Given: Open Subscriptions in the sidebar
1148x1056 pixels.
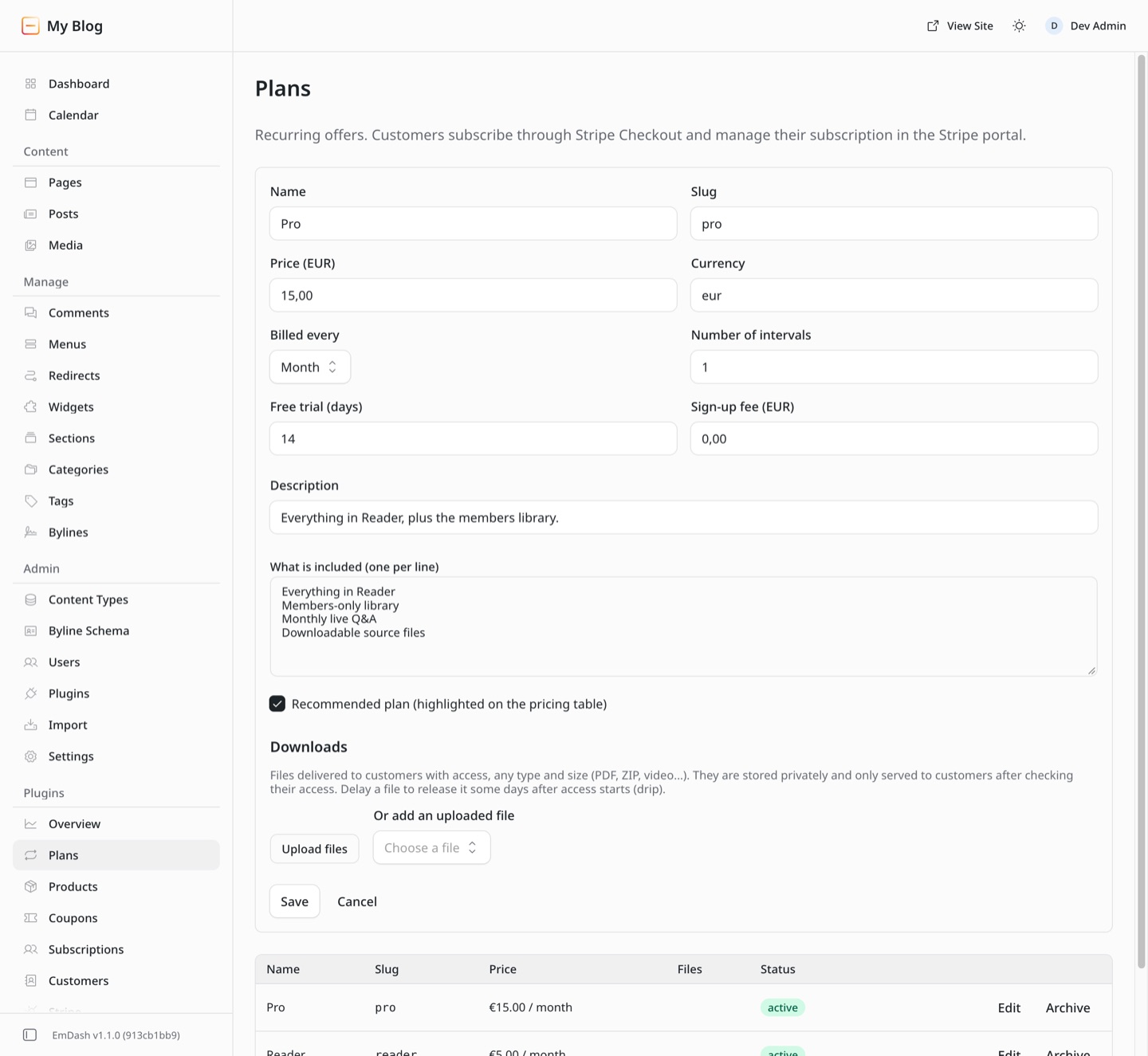Looking at the screenshot, I should point(116,949).
